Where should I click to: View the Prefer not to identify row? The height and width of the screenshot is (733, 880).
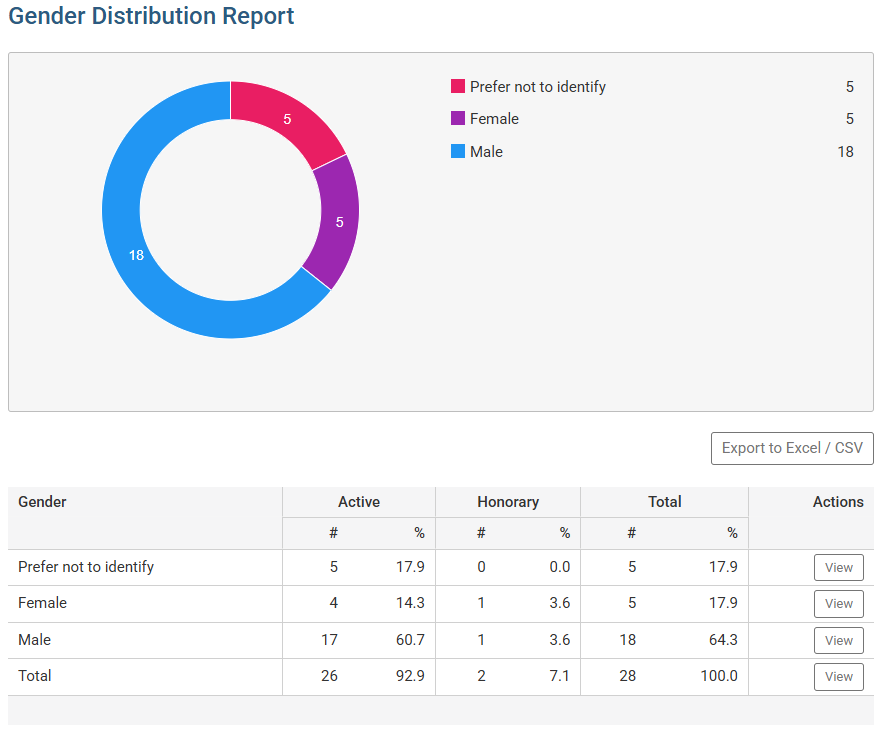coord(838,568)
